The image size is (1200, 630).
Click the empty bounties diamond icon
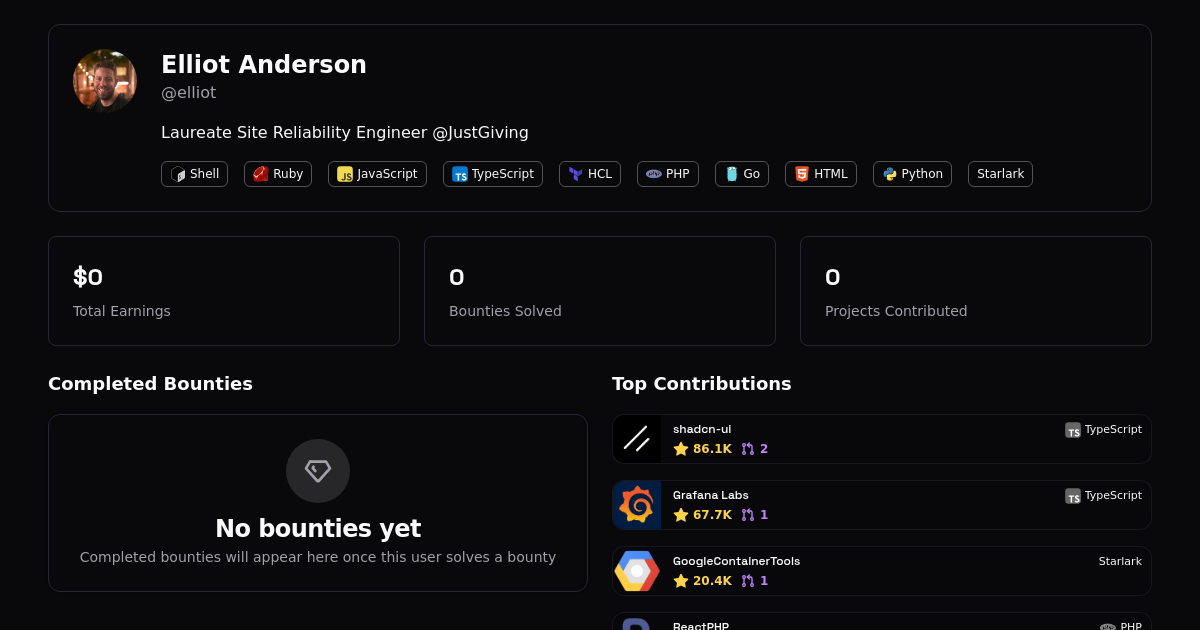pyautogui.click(x=318, y=471)
